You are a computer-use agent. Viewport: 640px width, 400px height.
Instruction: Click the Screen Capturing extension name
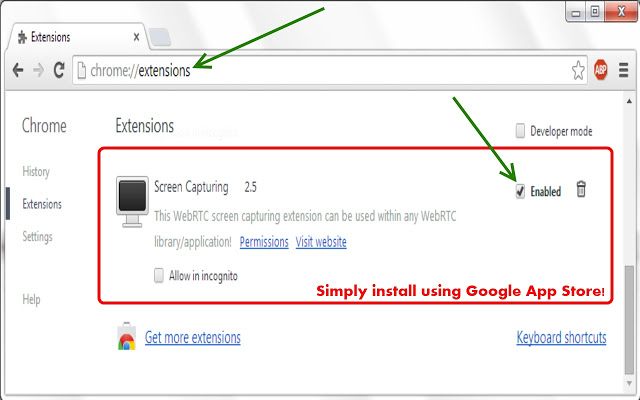[191, 187]
